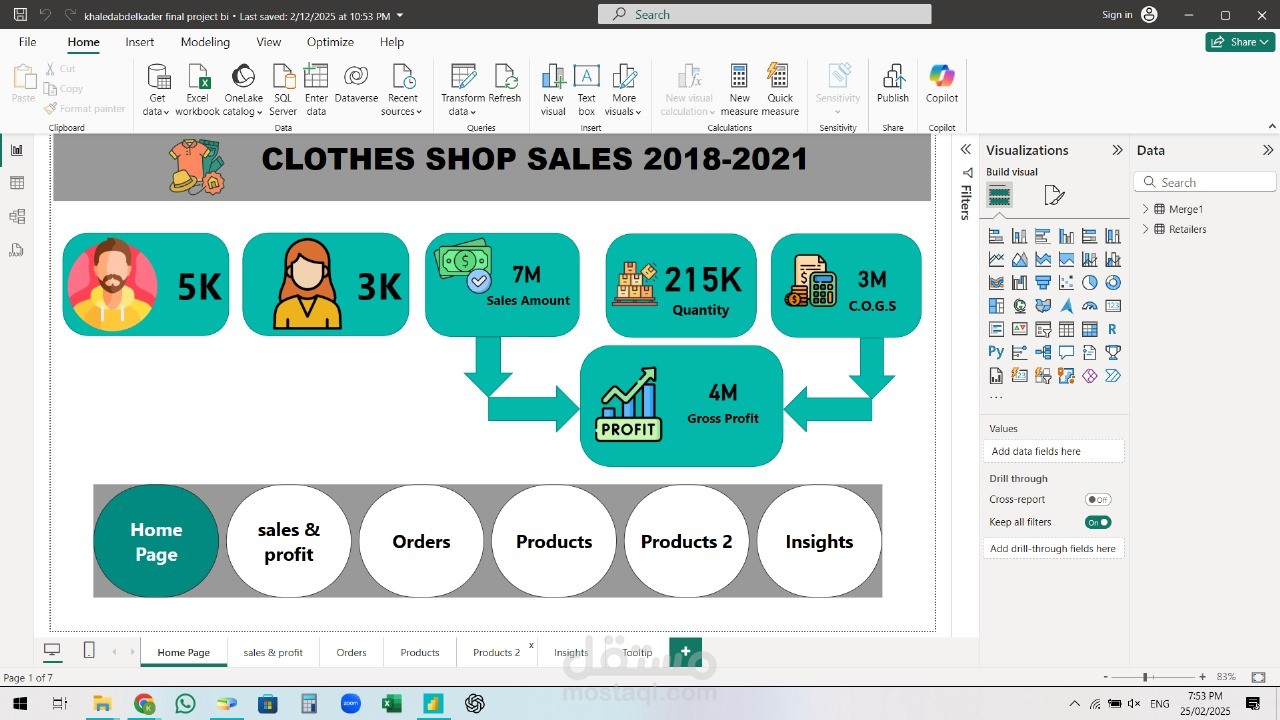This screenshot has height=720, width=1280.
Task: Select the line chart visual
Action: click(x=996, y=260)
